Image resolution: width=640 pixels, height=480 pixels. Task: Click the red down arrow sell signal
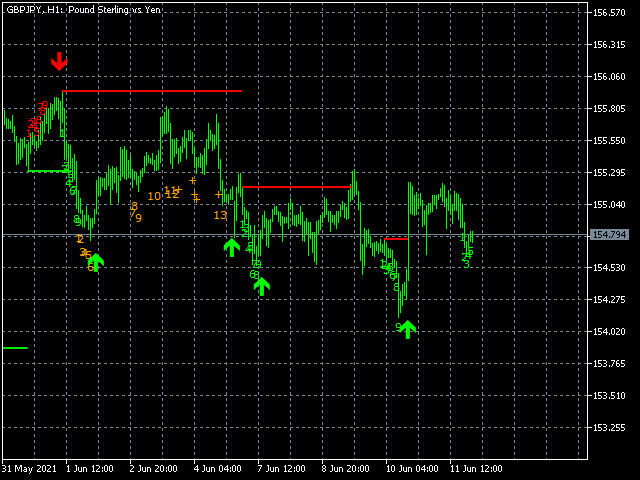[x=59, y=61]
